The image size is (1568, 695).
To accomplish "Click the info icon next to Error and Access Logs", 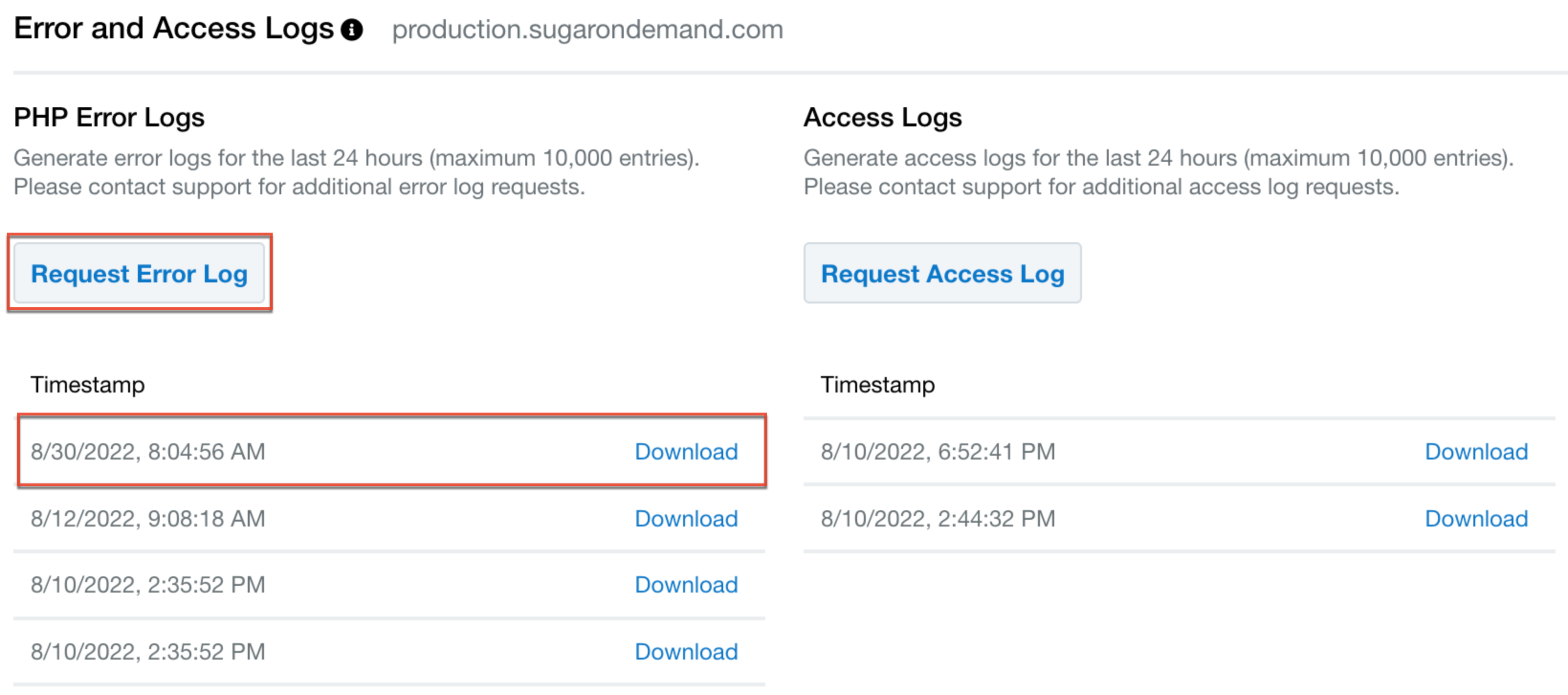I will tap(351, 28).
